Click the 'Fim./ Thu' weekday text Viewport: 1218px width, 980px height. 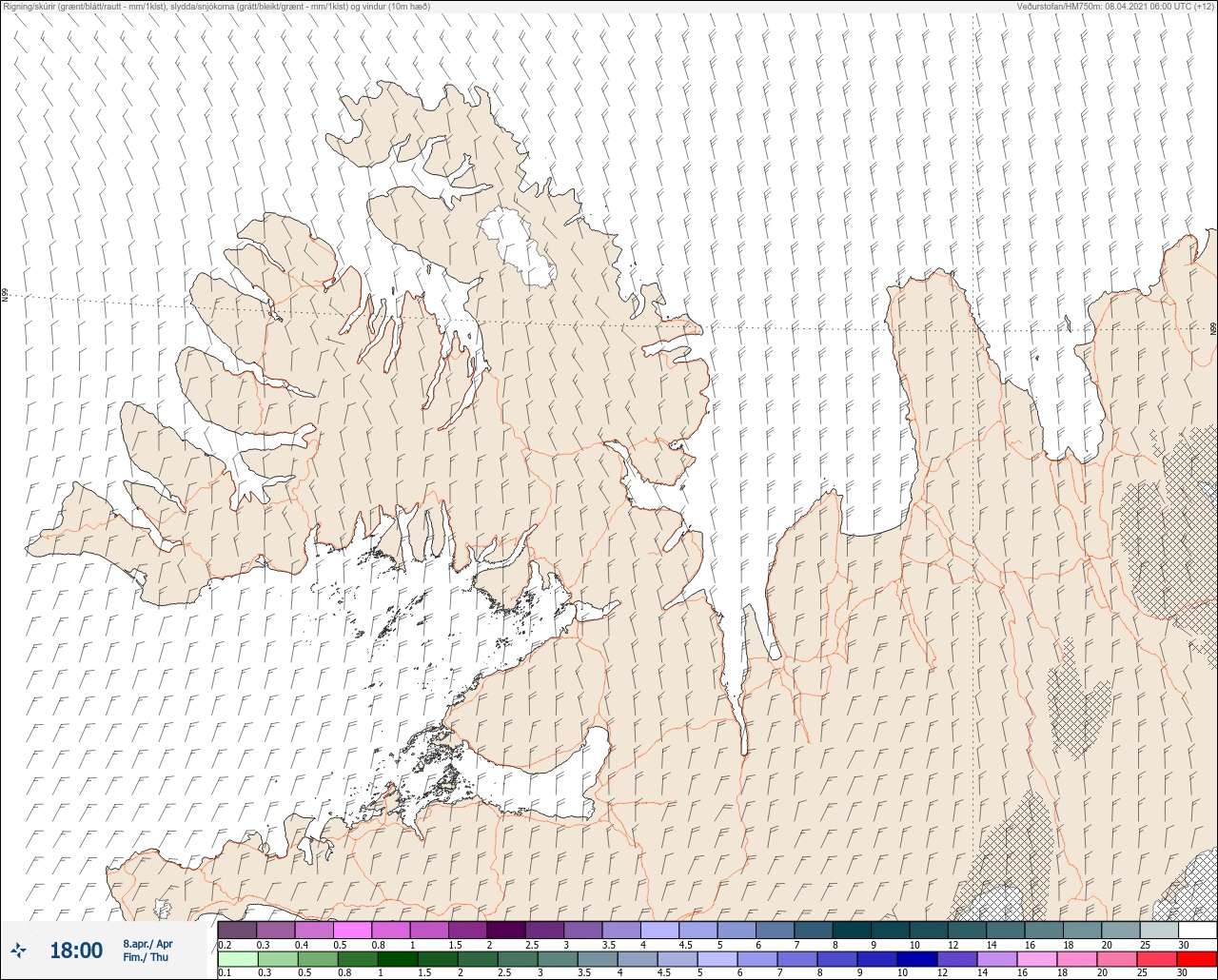(145, 957)
